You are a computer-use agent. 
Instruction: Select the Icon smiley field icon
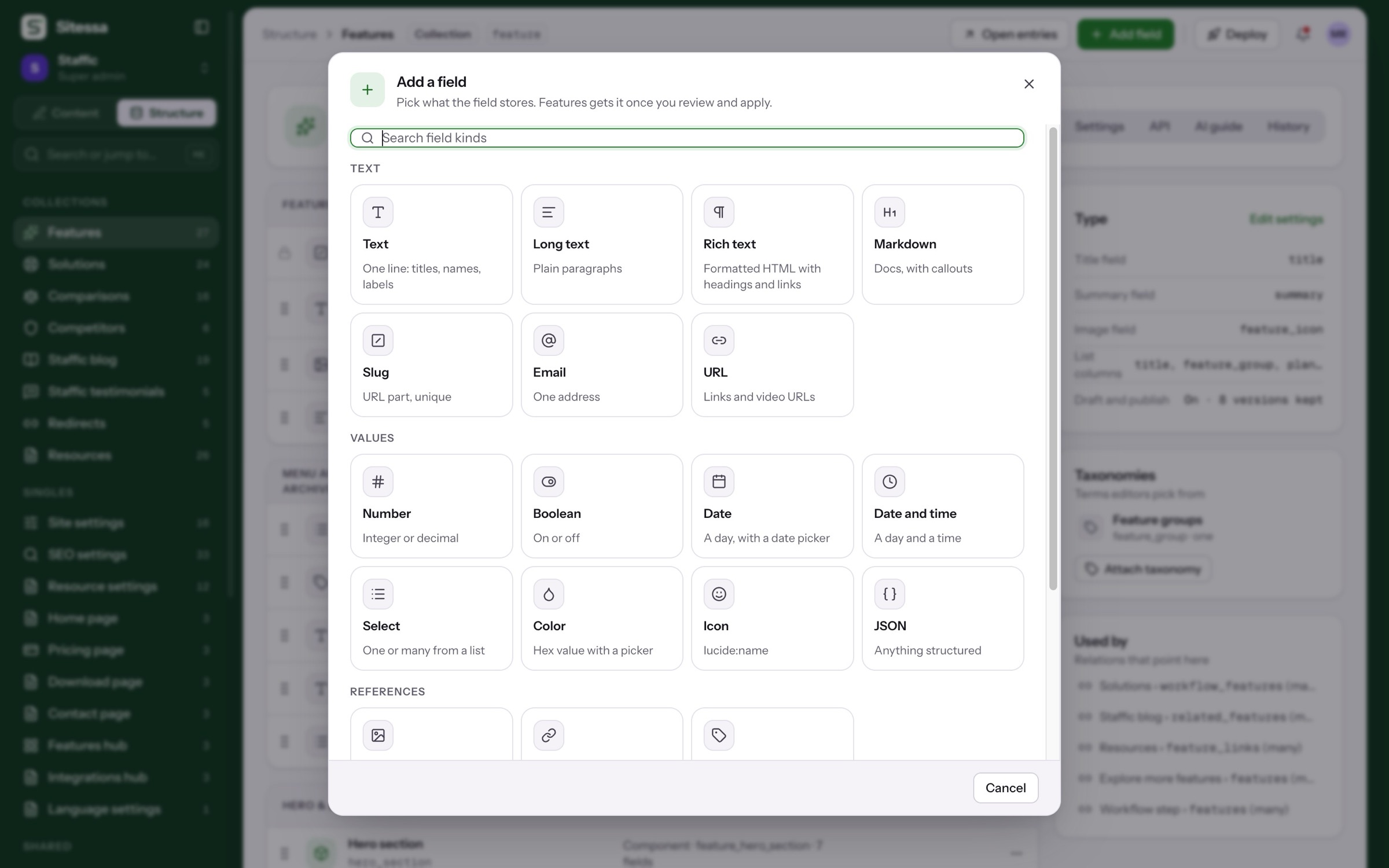(x=719, y=594)
